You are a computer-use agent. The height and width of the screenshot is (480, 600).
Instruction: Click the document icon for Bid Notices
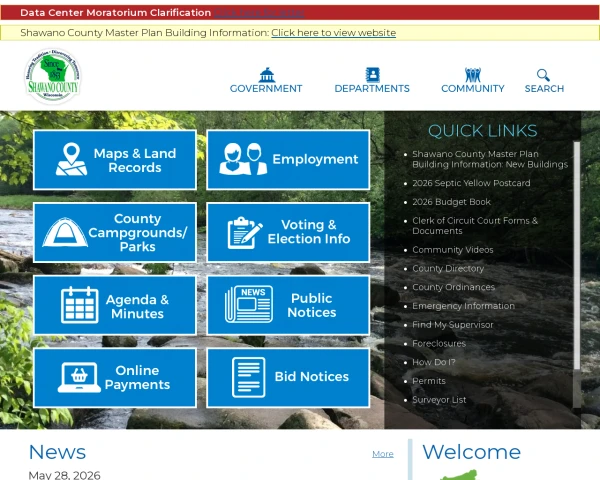coord(249,377)
